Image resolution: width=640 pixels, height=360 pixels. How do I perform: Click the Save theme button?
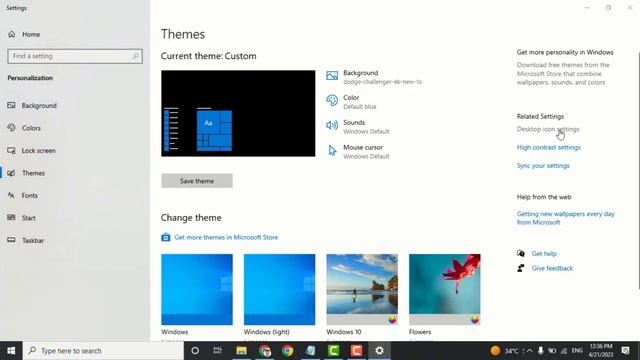pyautogui.click(x=197, y=181)
